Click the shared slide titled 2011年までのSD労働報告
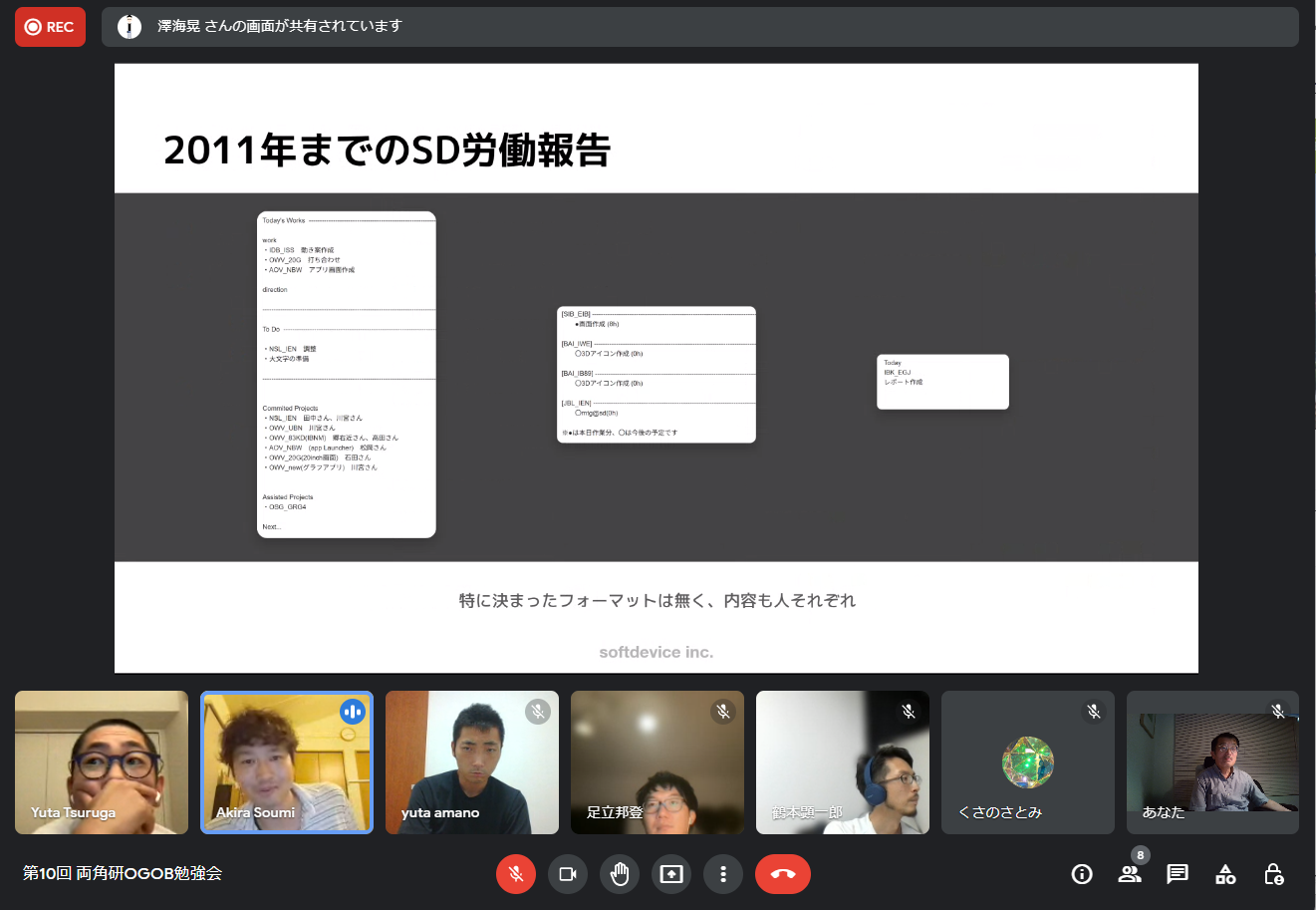This screenshot has width=1316, height=910. [x=656, y=368]
